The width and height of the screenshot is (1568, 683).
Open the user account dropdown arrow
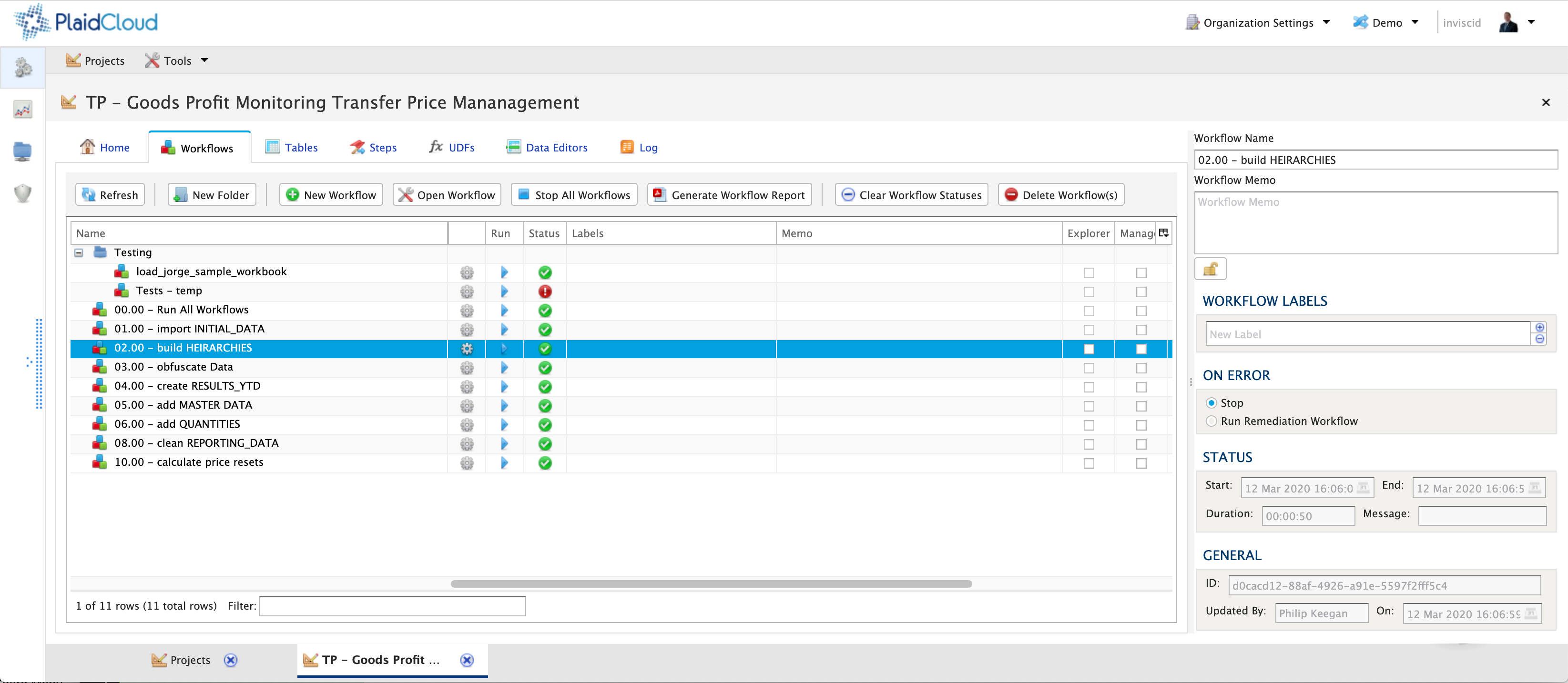tap(1531, 22)
